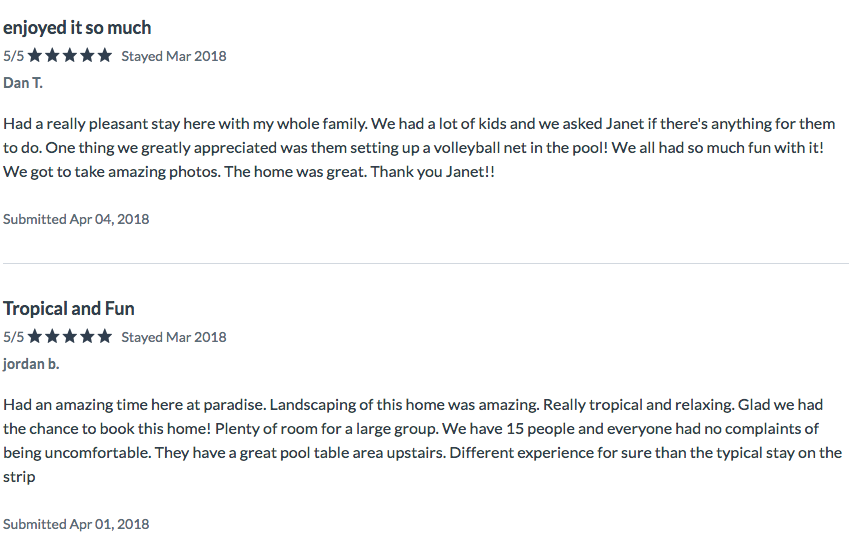Viewport: 850px width, 543px height.
Task: Click fifth star in Dan T. review
Action: pos(105,55)
